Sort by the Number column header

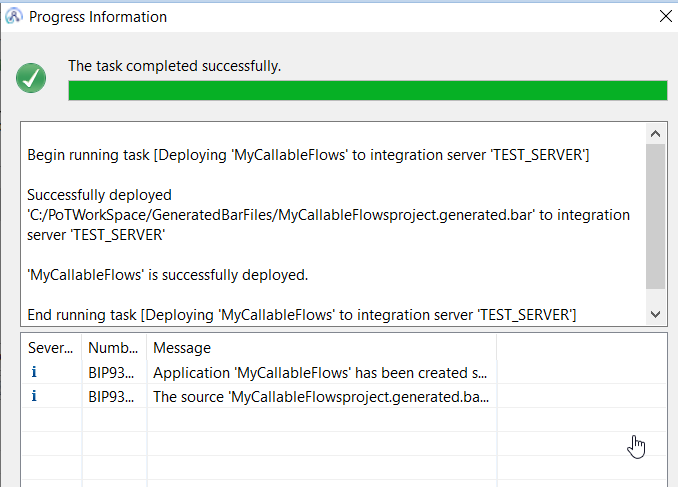[113, 348]
